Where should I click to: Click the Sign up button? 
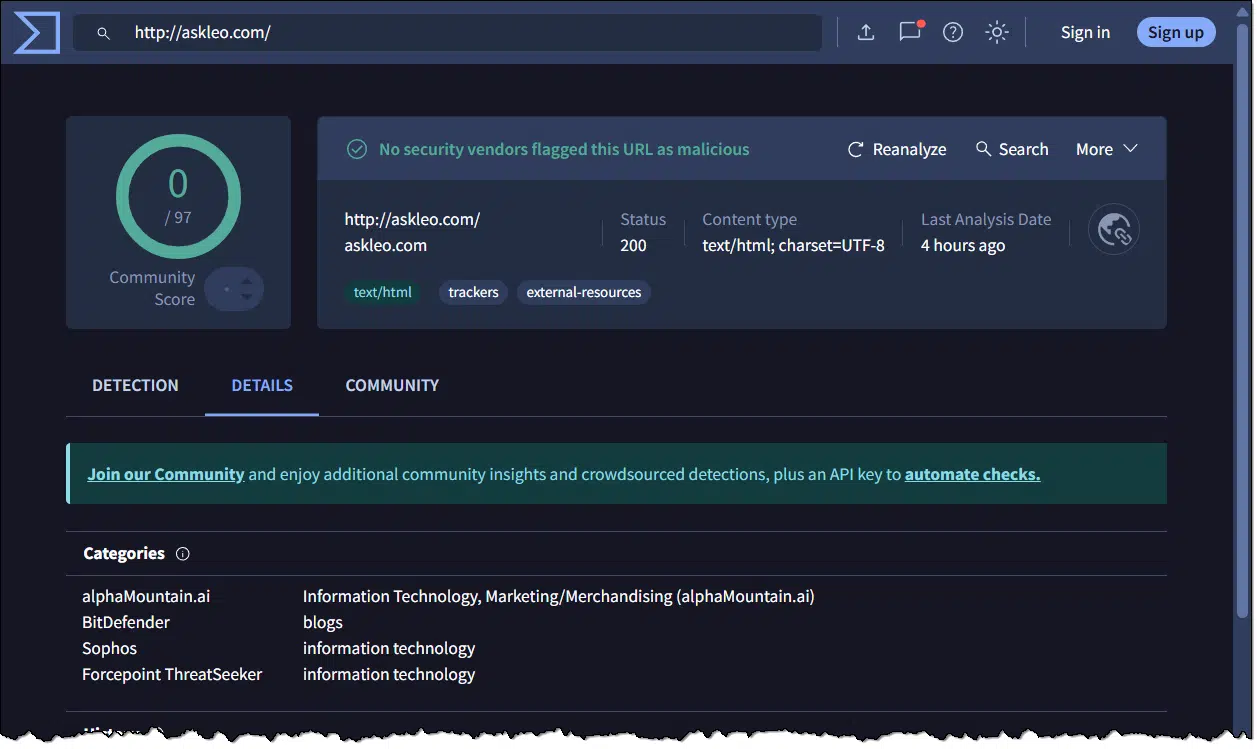(x=1176, y=32)
